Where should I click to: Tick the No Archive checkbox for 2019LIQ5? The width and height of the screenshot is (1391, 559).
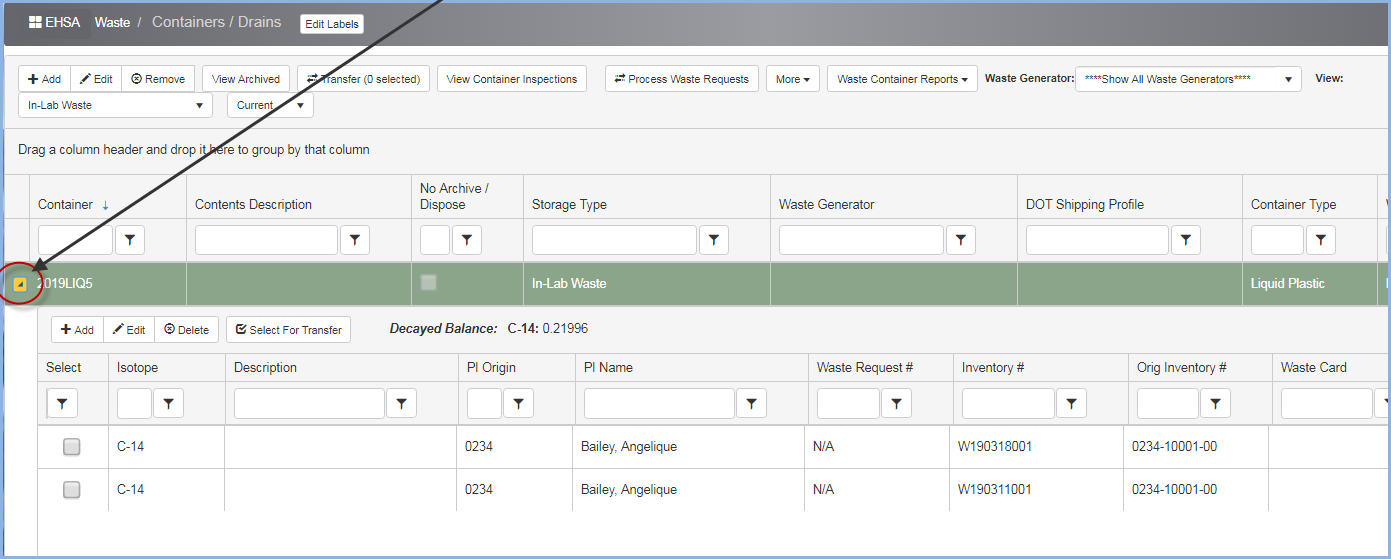(x=429, y=283)
